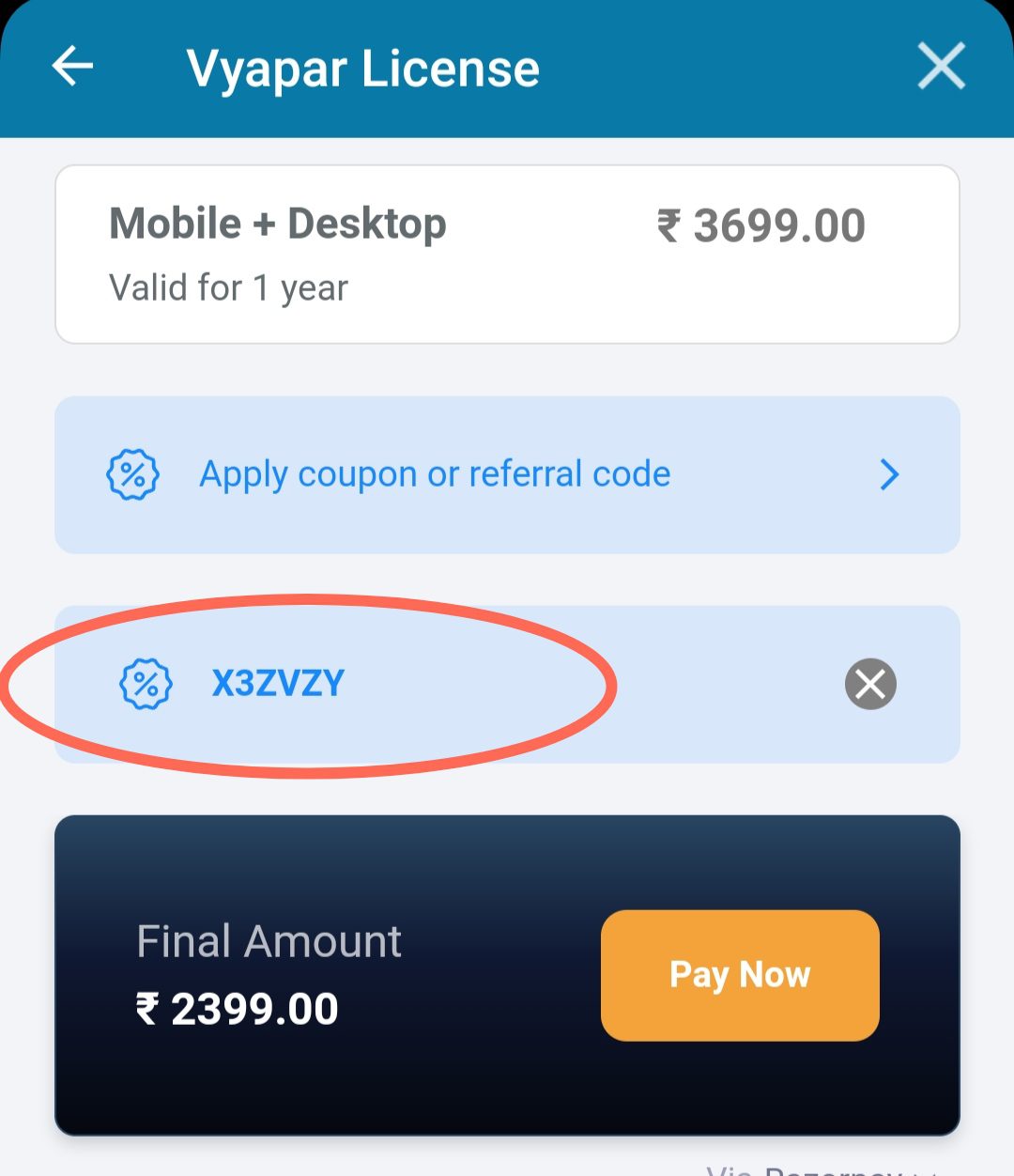The image size is (1014, 1176).
Task: Tap the percent badge beside Apply coupon
Action: [132, 474]
